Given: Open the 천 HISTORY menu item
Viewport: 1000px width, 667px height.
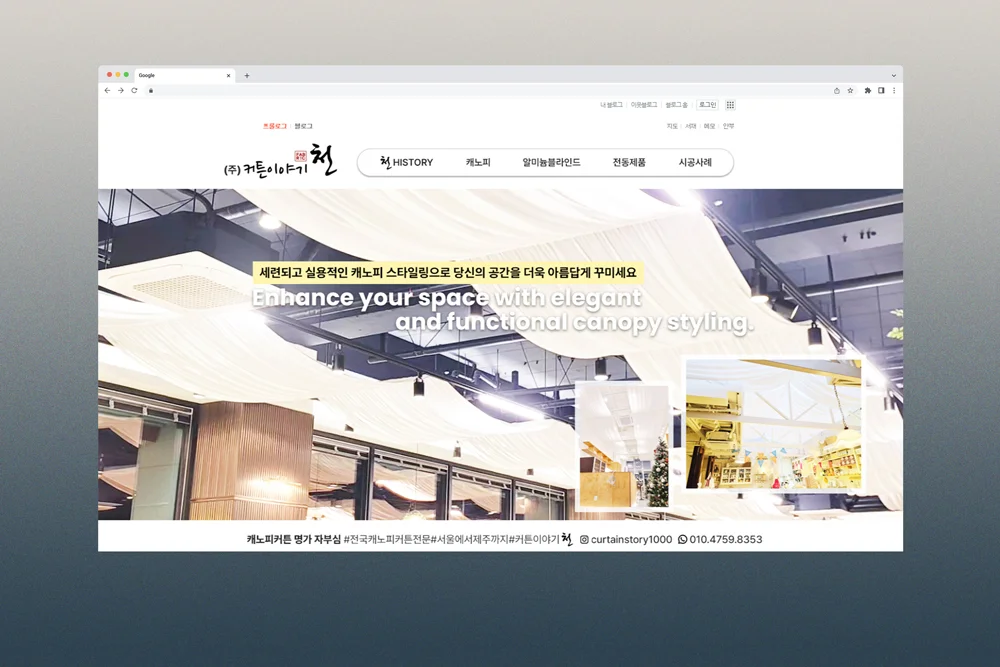Looking at the screenshot, I should [406, 163].
